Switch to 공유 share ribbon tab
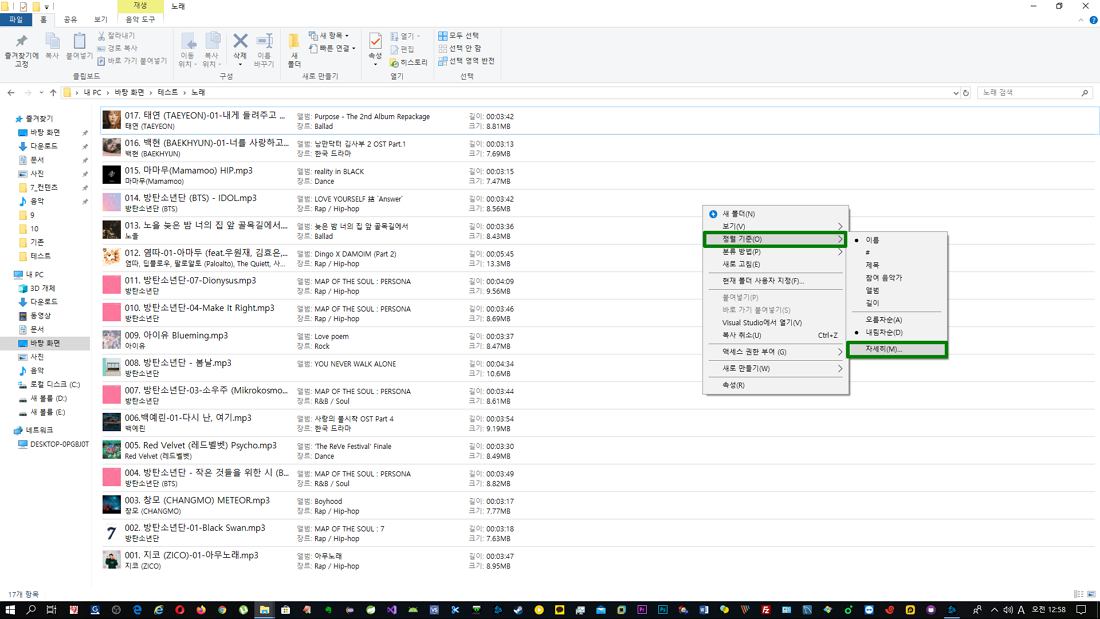Image resolution: width=1100 pixels, height=619 pixels. pos(70,20)
